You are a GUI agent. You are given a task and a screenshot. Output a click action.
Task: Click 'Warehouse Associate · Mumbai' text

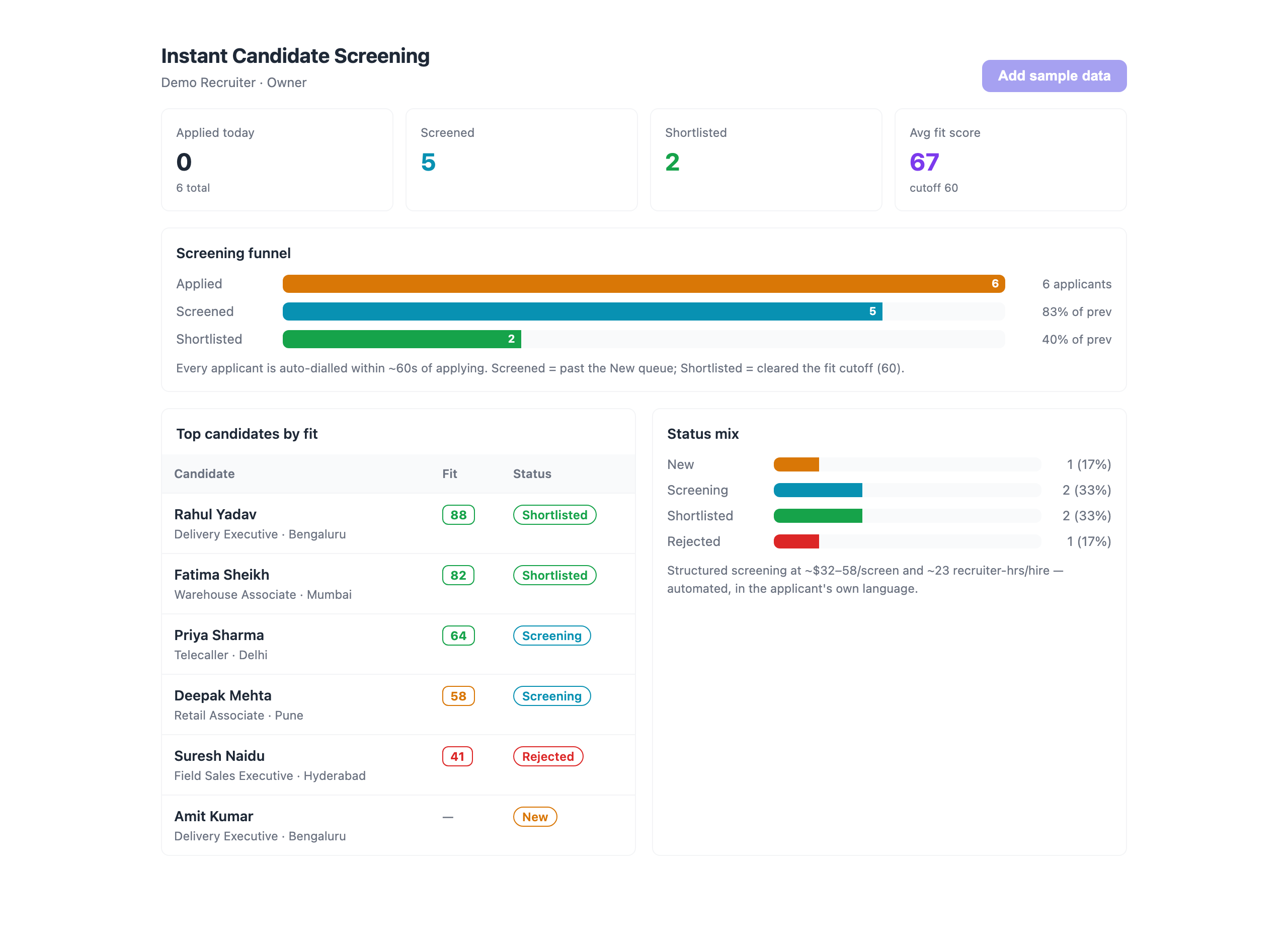(263, 594)
